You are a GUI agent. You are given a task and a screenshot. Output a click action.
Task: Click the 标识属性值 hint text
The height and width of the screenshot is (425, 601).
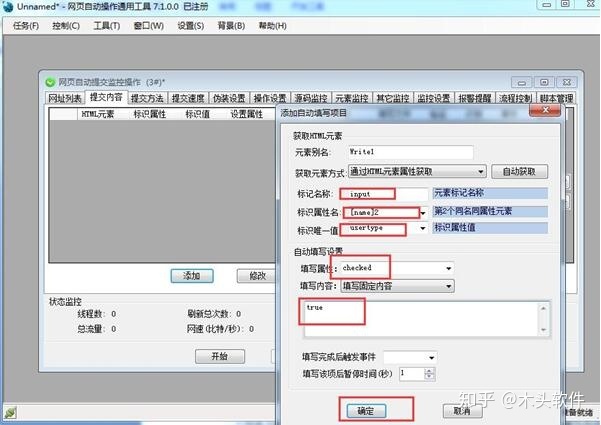coord(455,228)
